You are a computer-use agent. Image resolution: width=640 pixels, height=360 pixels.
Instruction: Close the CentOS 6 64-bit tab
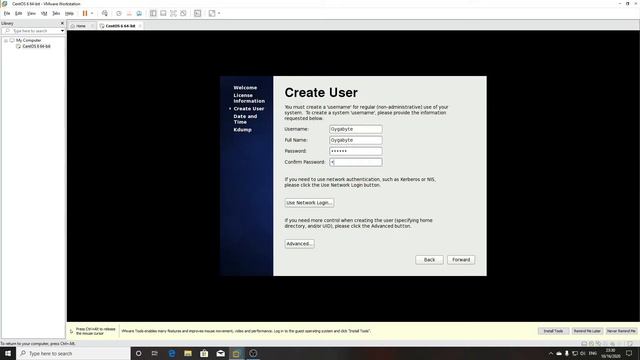[140, 26]
